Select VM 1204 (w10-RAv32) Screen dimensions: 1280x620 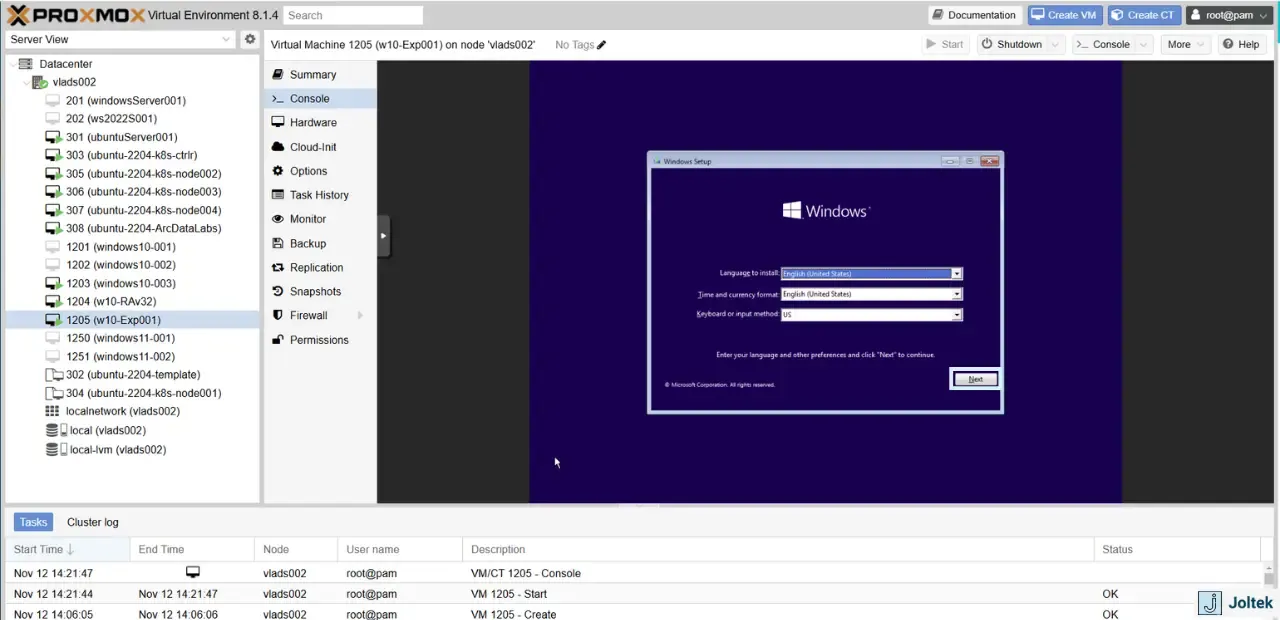110,301
